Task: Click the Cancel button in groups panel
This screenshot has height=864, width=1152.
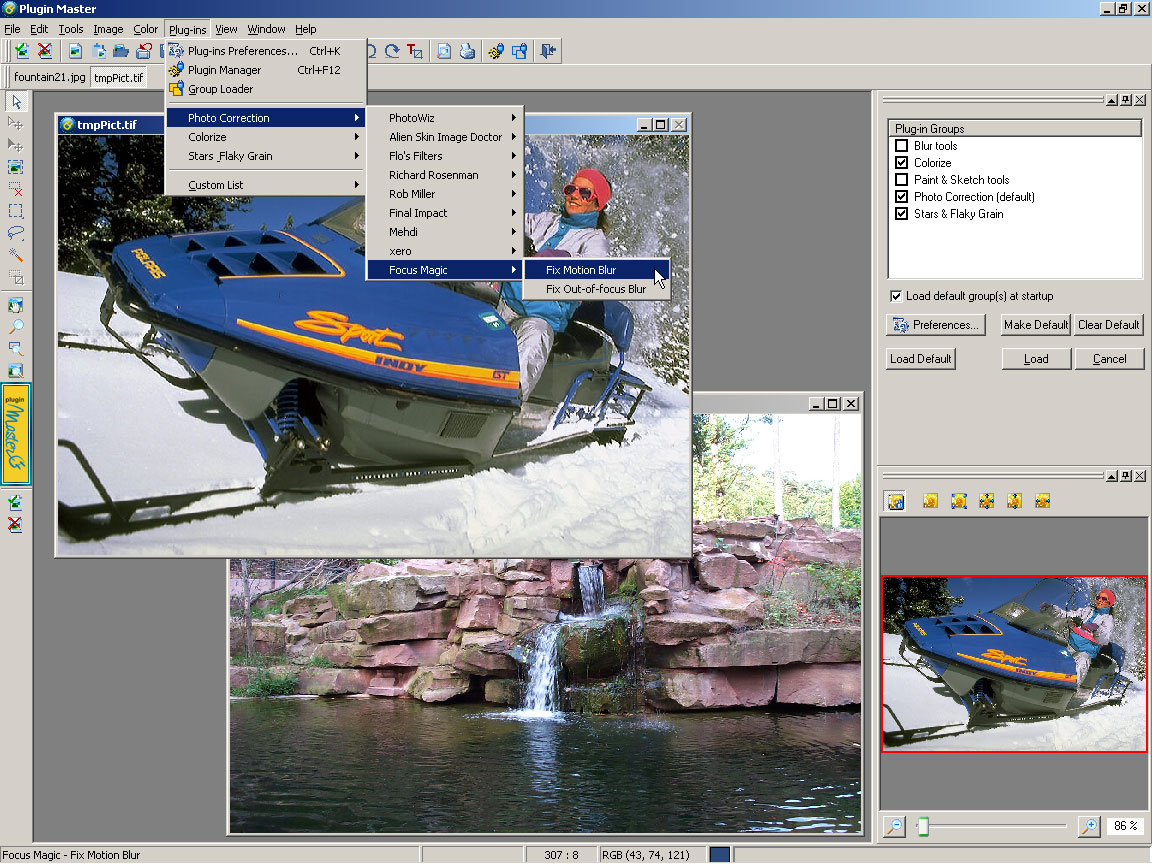Action: (x=1109, y=359)
